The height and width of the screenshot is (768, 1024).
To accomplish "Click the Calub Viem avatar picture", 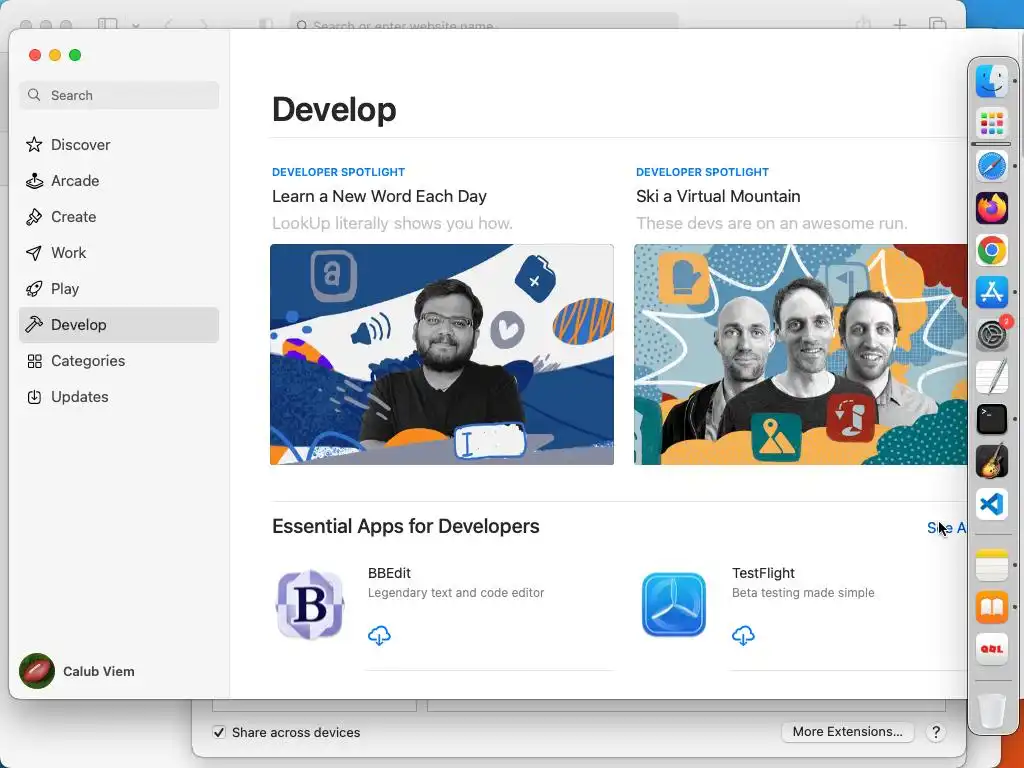I will point(37,671).
